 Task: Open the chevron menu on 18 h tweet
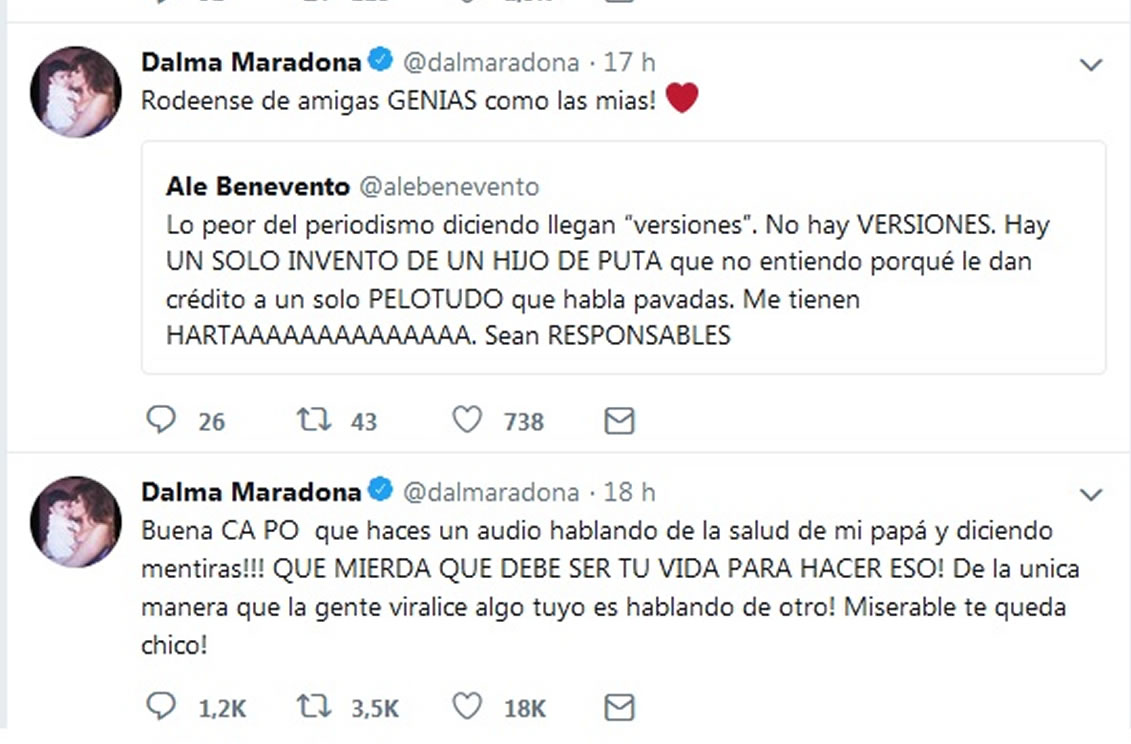pos(1091,494)
